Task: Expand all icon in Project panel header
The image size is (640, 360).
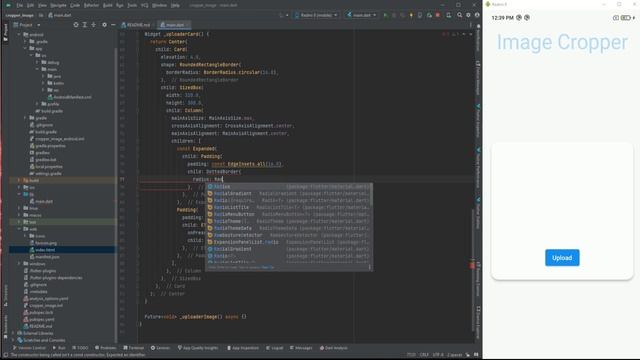Action: point(85,25)
